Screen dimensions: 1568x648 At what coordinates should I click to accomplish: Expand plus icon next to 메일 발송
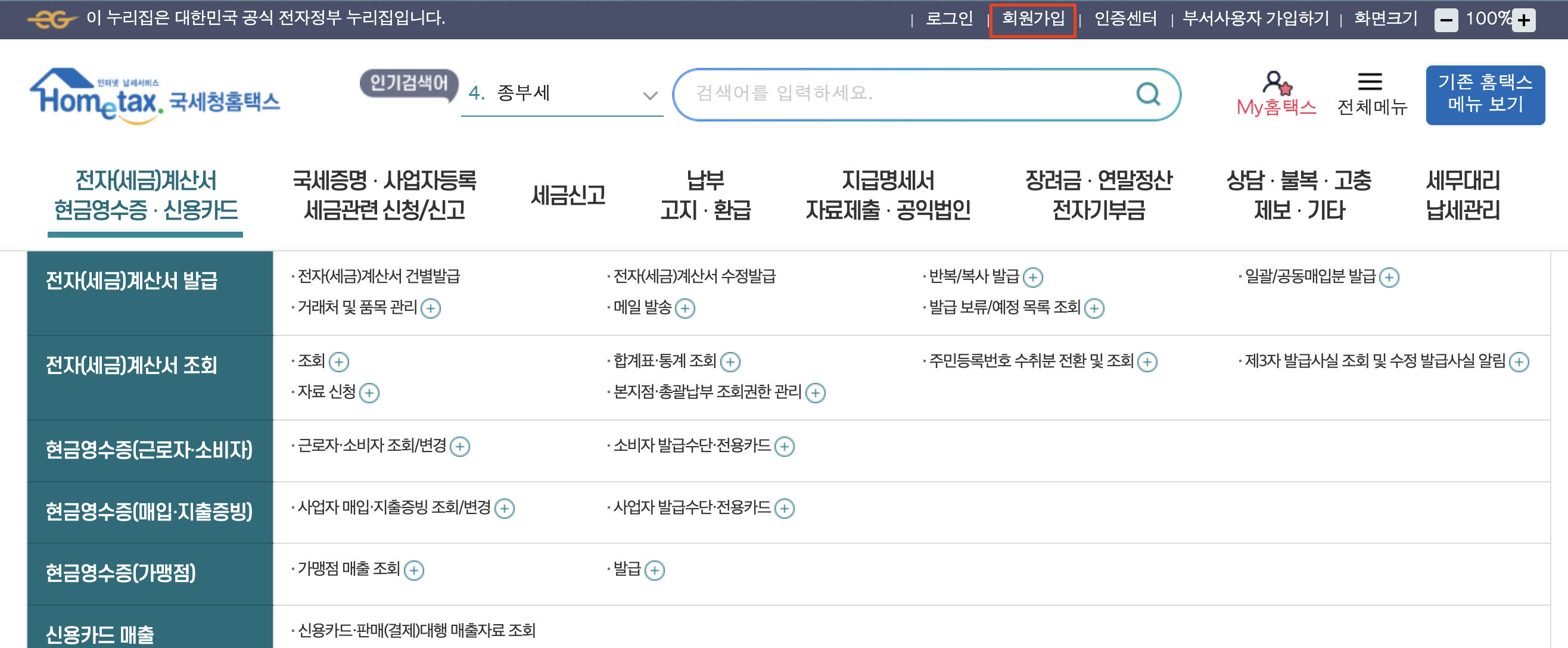[x=685, y=309]
